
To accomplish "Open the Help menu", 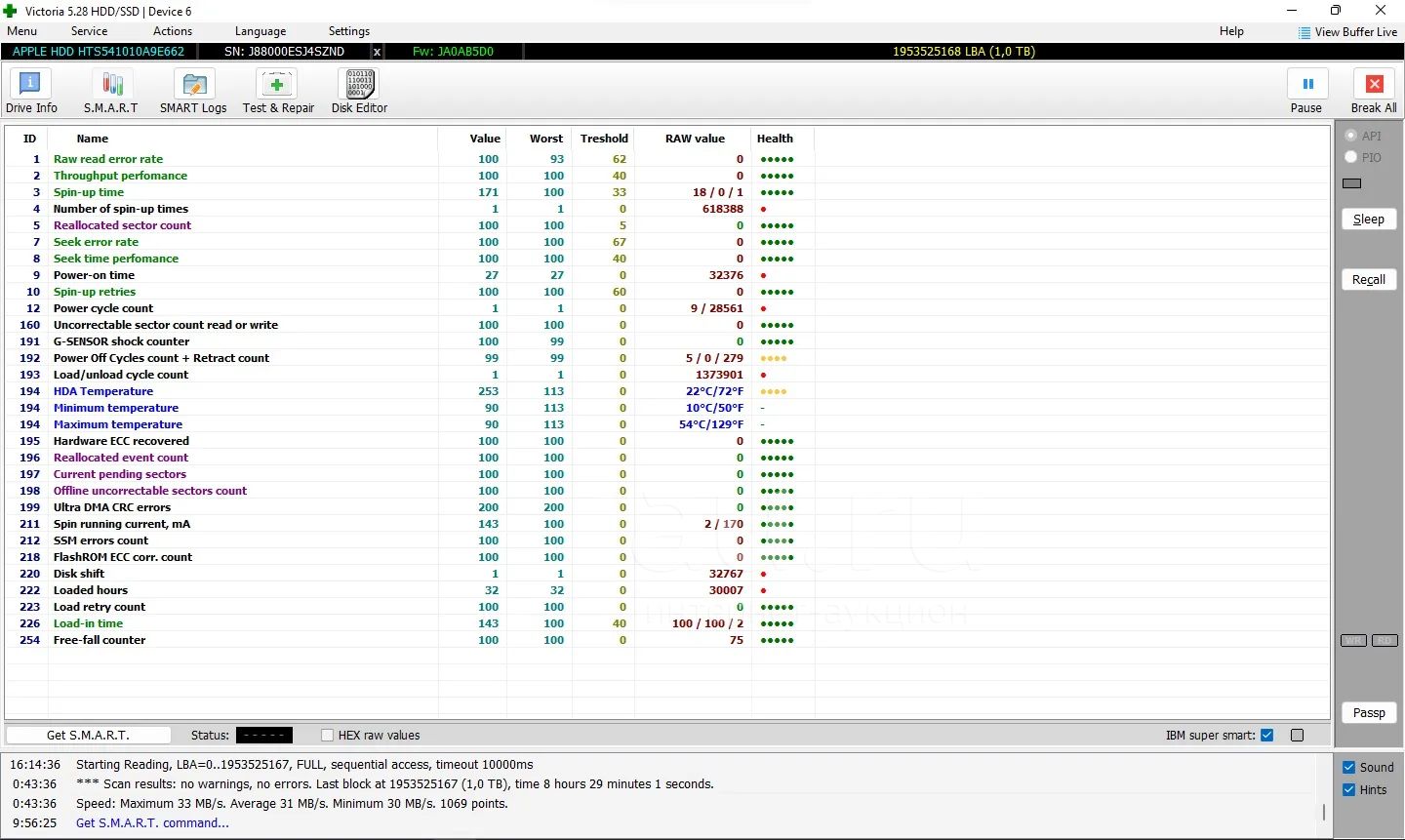I will (x=1231, y=31).
